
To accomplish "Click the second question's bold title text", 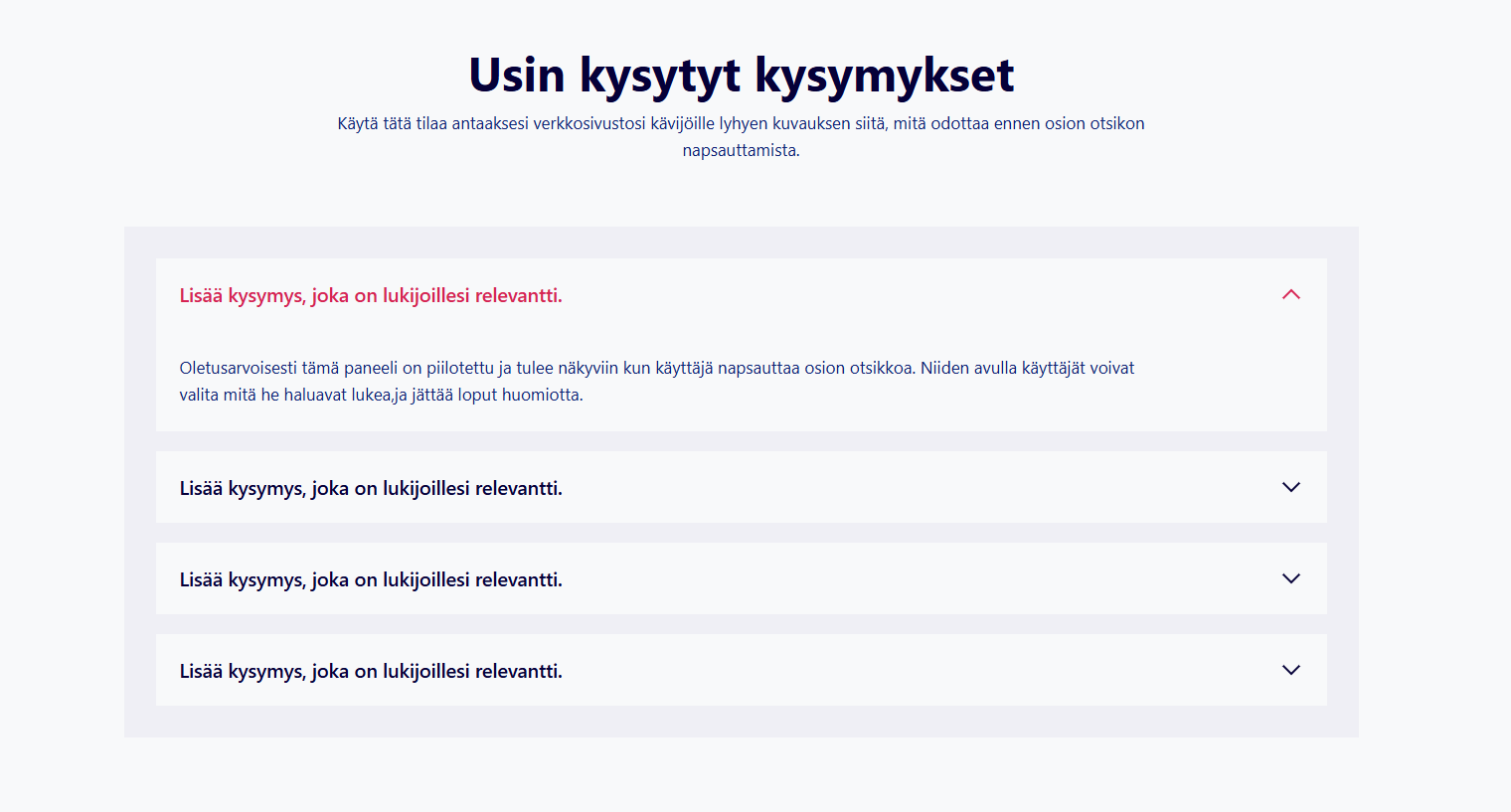I will coord(371,487).
